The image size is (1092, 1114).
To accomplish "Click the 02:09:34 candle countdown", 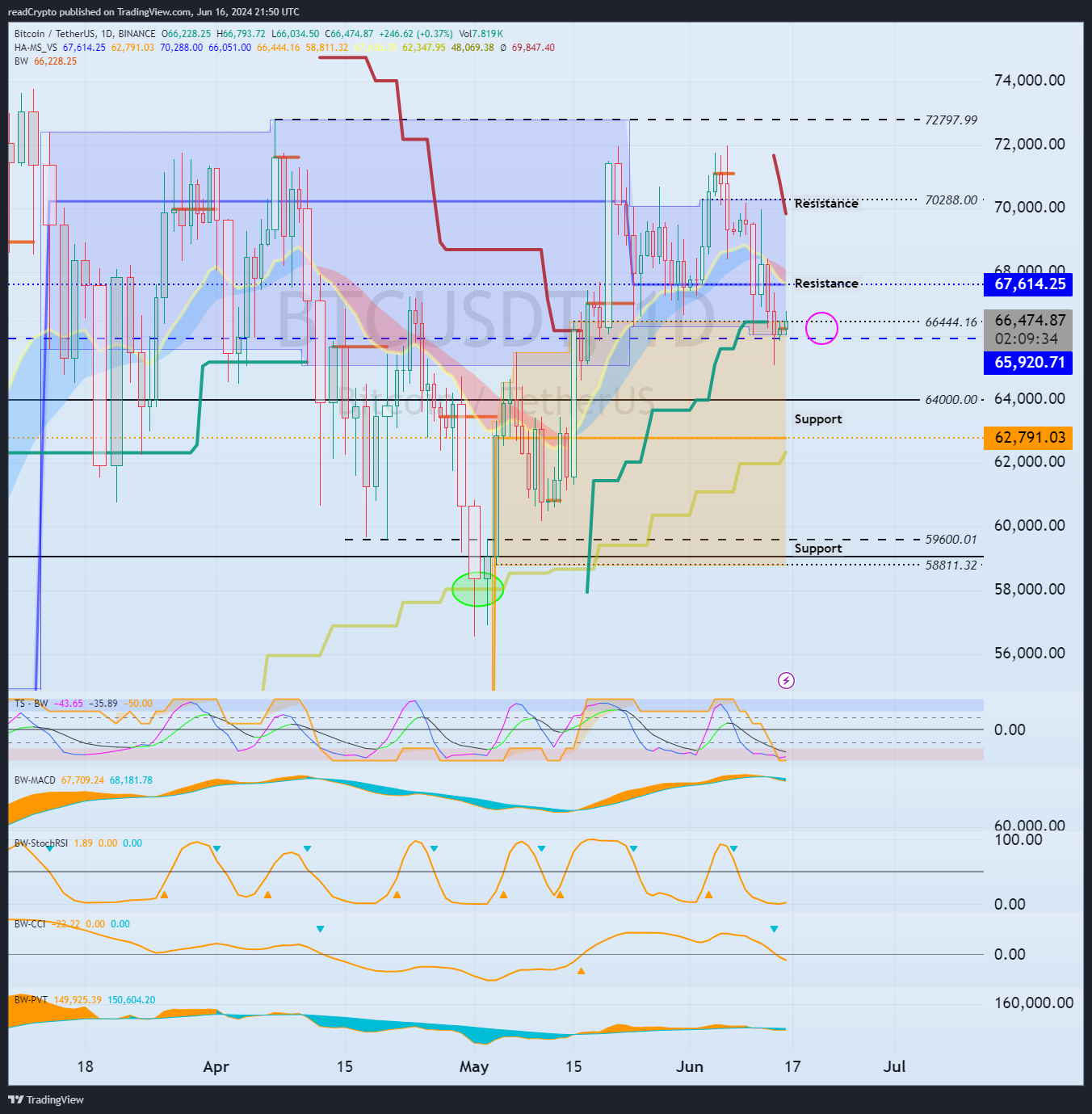I will click(x=1026, y=339).
